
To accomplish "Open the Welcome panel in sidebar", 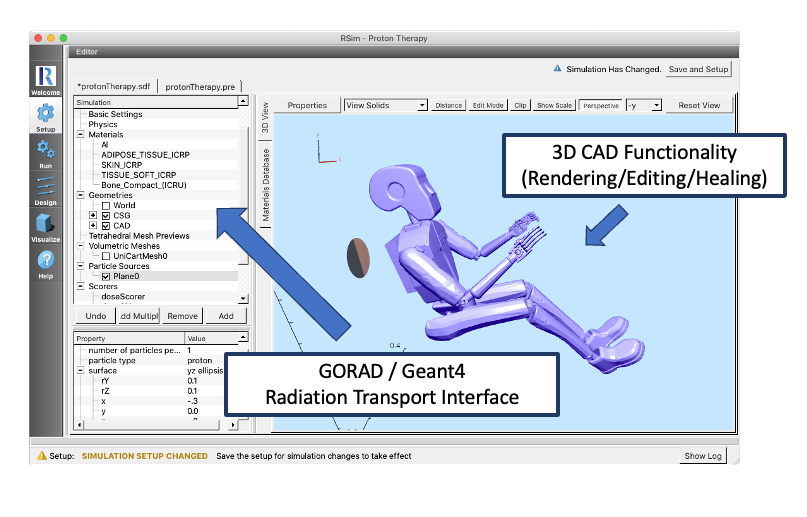I will (x=45, y=80).
